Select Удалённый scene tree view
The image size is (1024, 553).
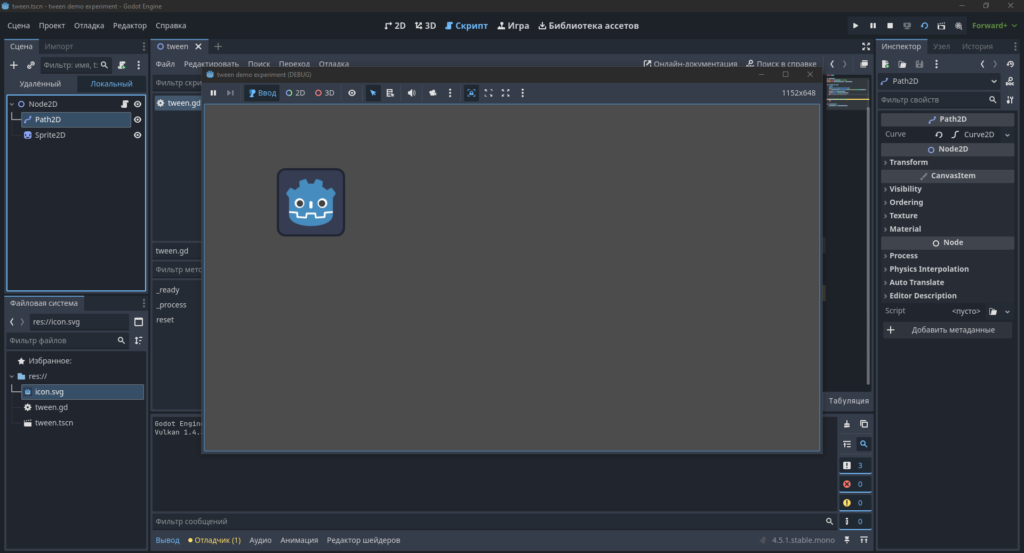(40, 84)
